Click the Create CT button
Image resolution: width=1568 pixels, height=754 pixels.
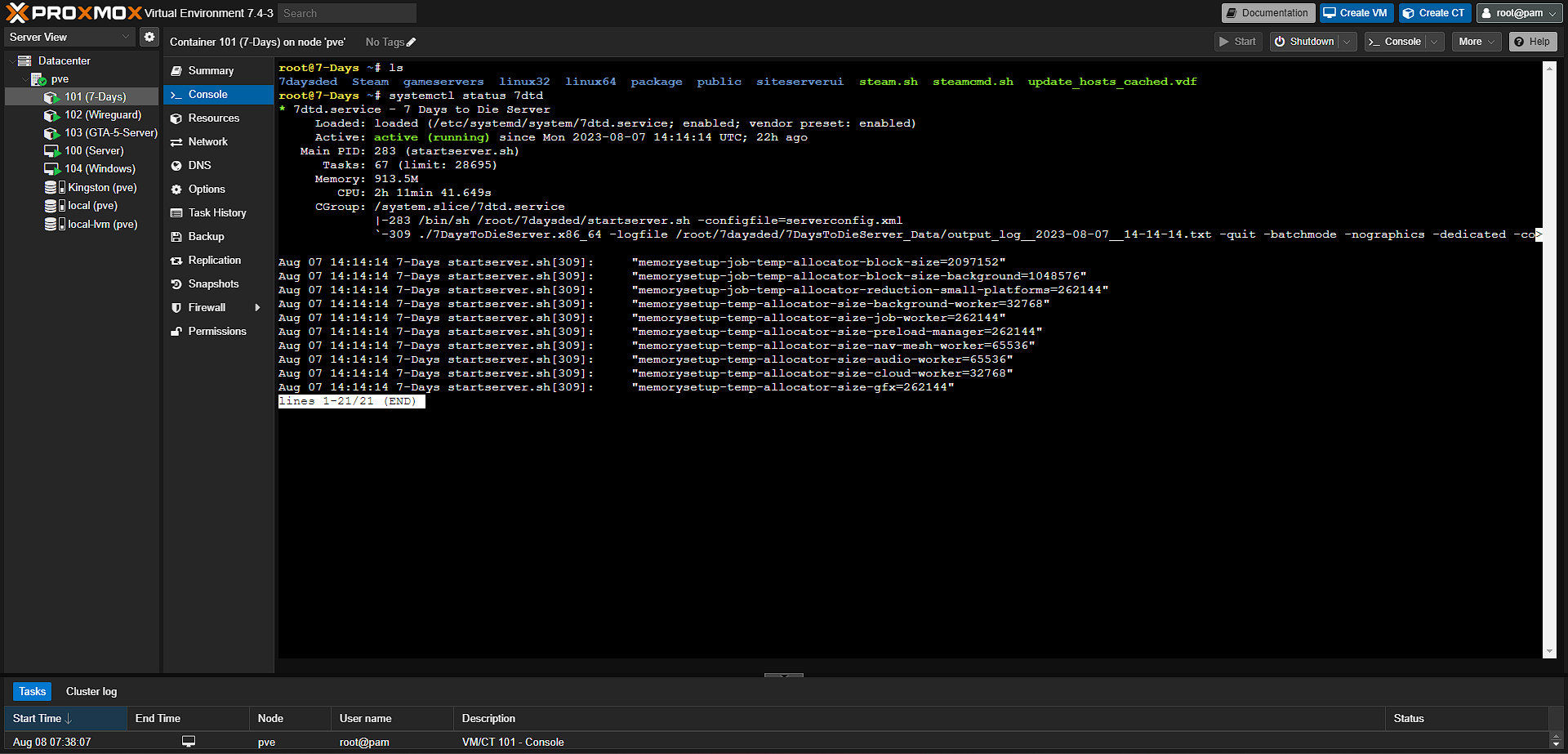pyautogui.click(x=1435, y=13)
